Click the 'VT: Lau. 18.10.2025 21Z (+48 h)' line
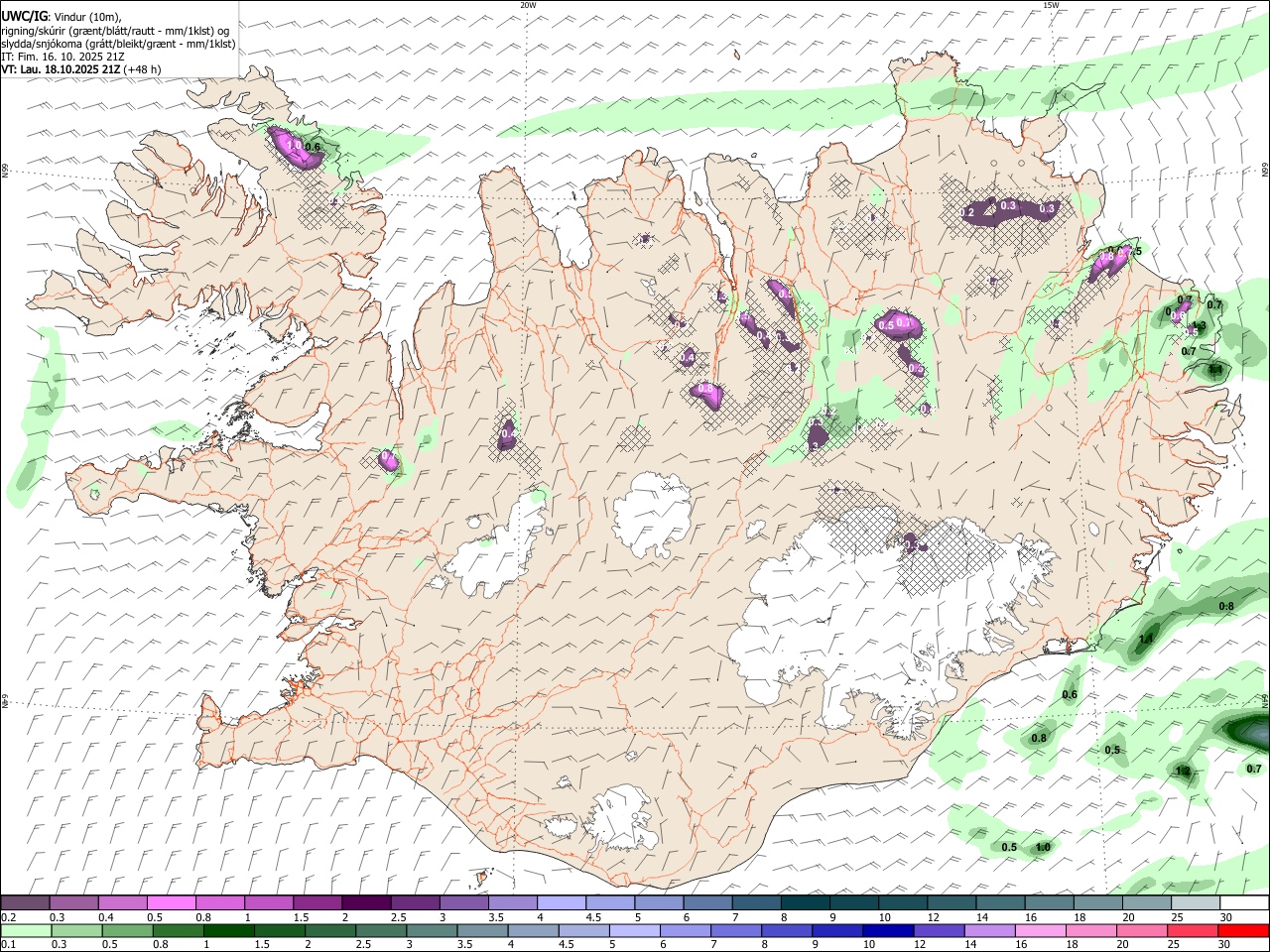 pos(81,69)
